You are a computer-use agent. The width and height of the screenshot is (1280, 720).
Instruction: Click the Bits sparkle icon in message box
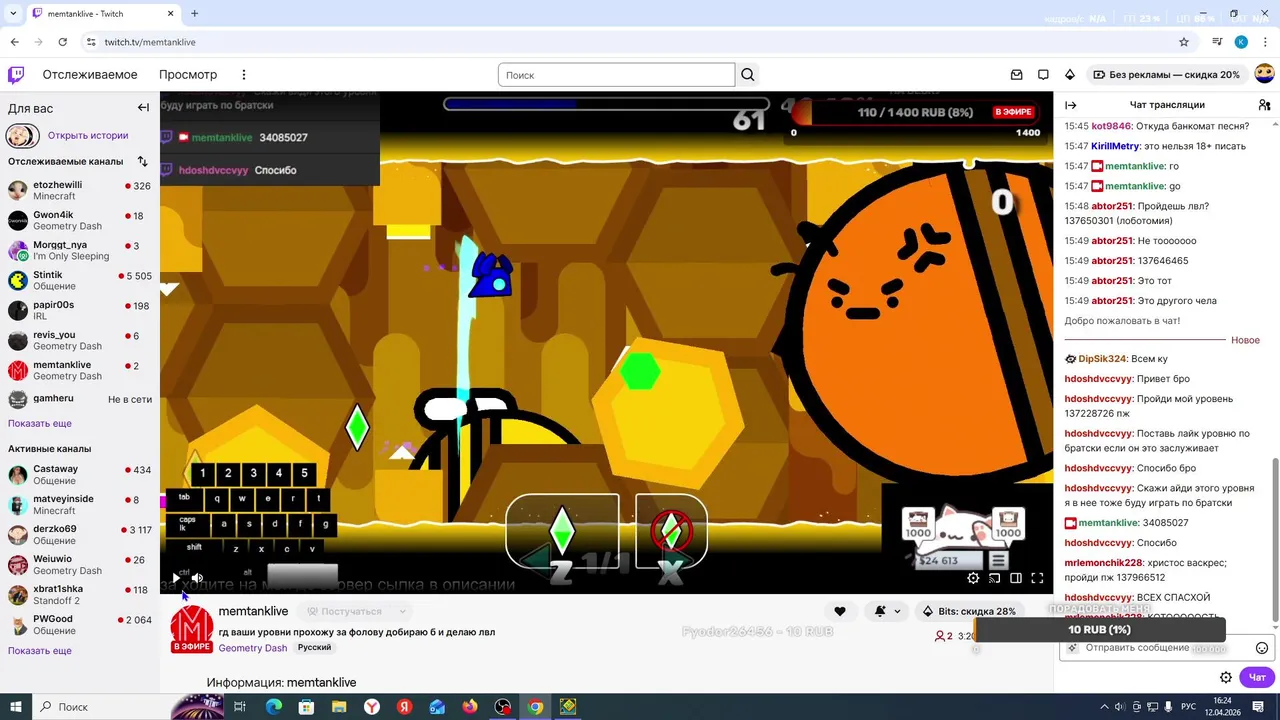click(x=1072, y=648)
